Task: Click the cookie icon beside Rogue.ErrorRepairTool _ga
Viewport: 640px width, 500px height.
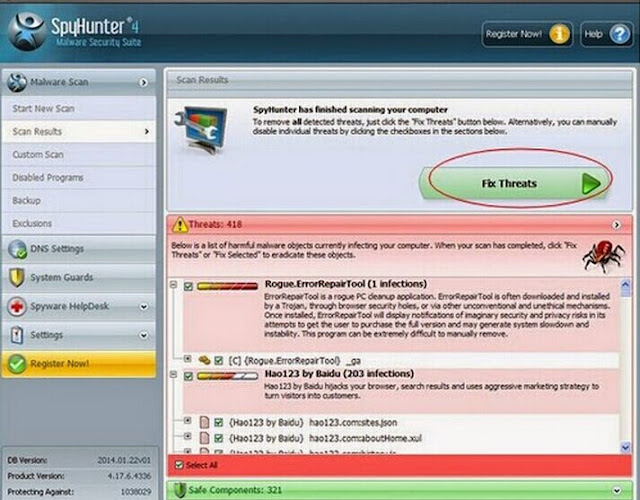Action: pos(204,360)
